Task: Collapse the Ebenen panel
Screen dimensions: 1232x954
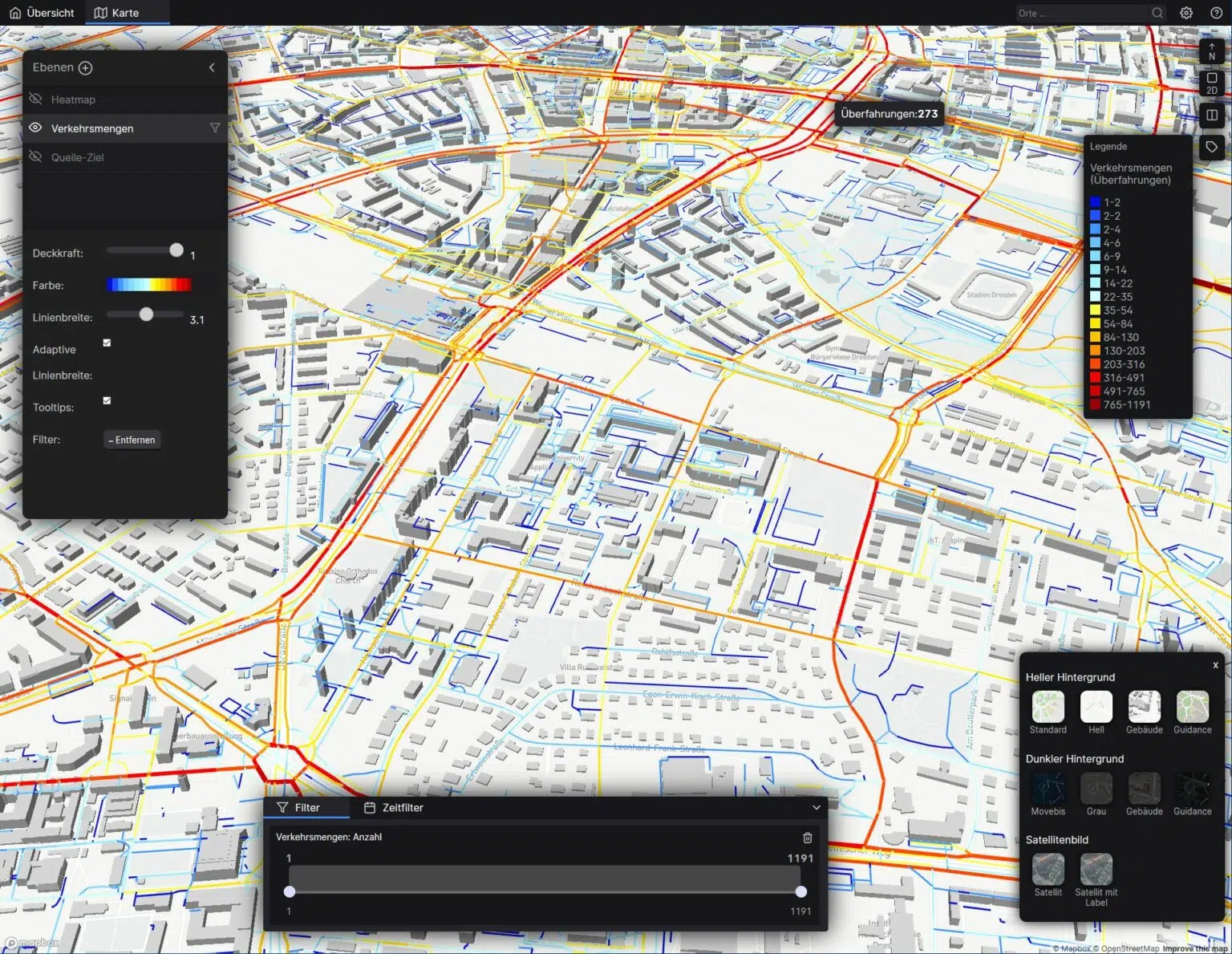Action: (x=212, y=67)
